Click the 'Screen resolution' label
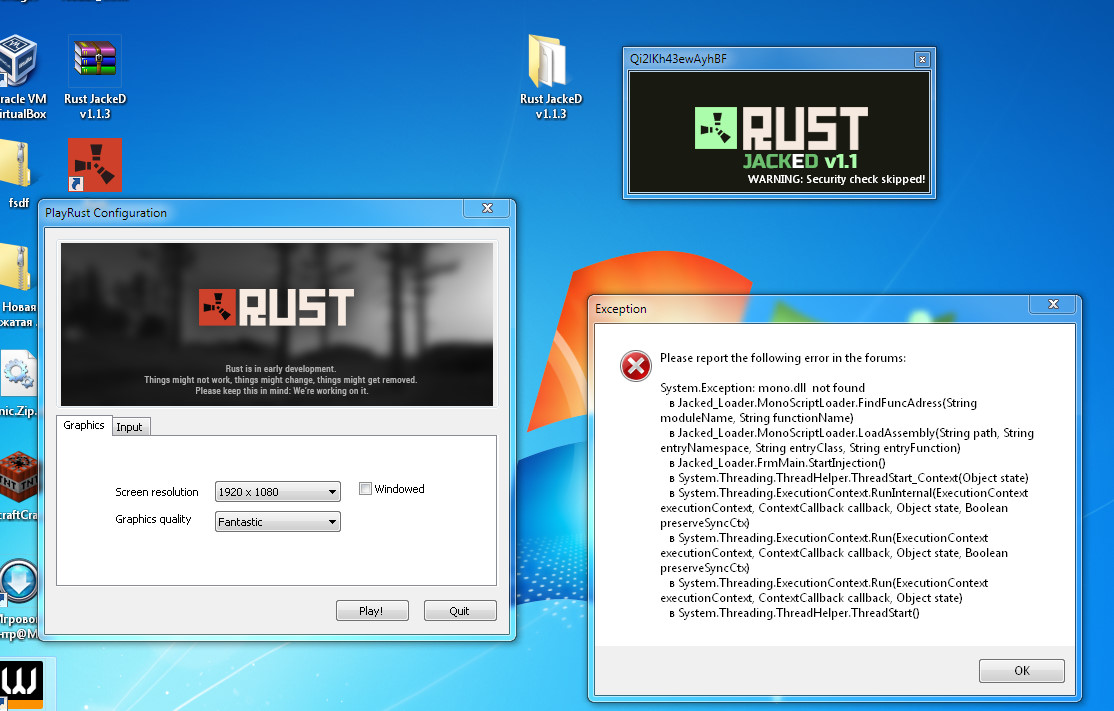The width and height of the screenshot is (1114, 711). (157, 492)
